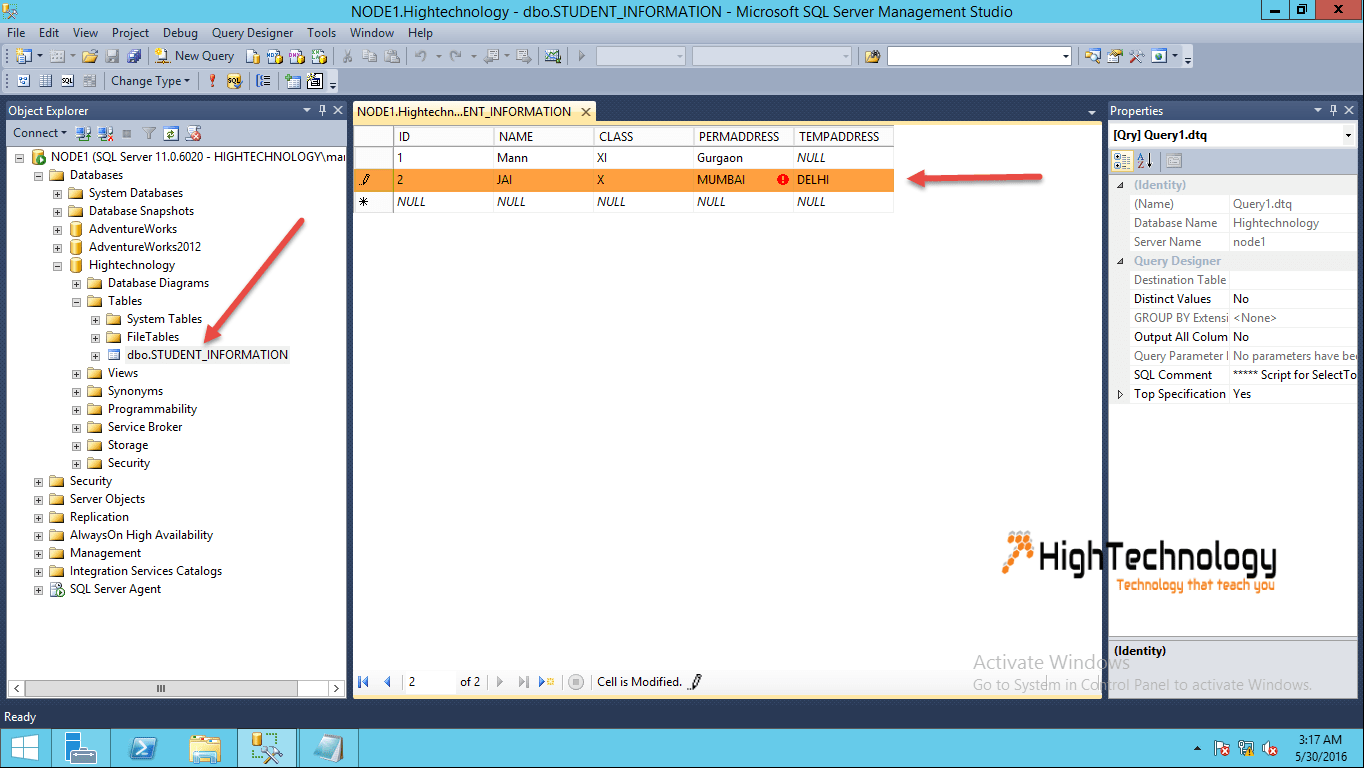
Task: Open the Change Type dropdown
Action: (x=150, y=81)
